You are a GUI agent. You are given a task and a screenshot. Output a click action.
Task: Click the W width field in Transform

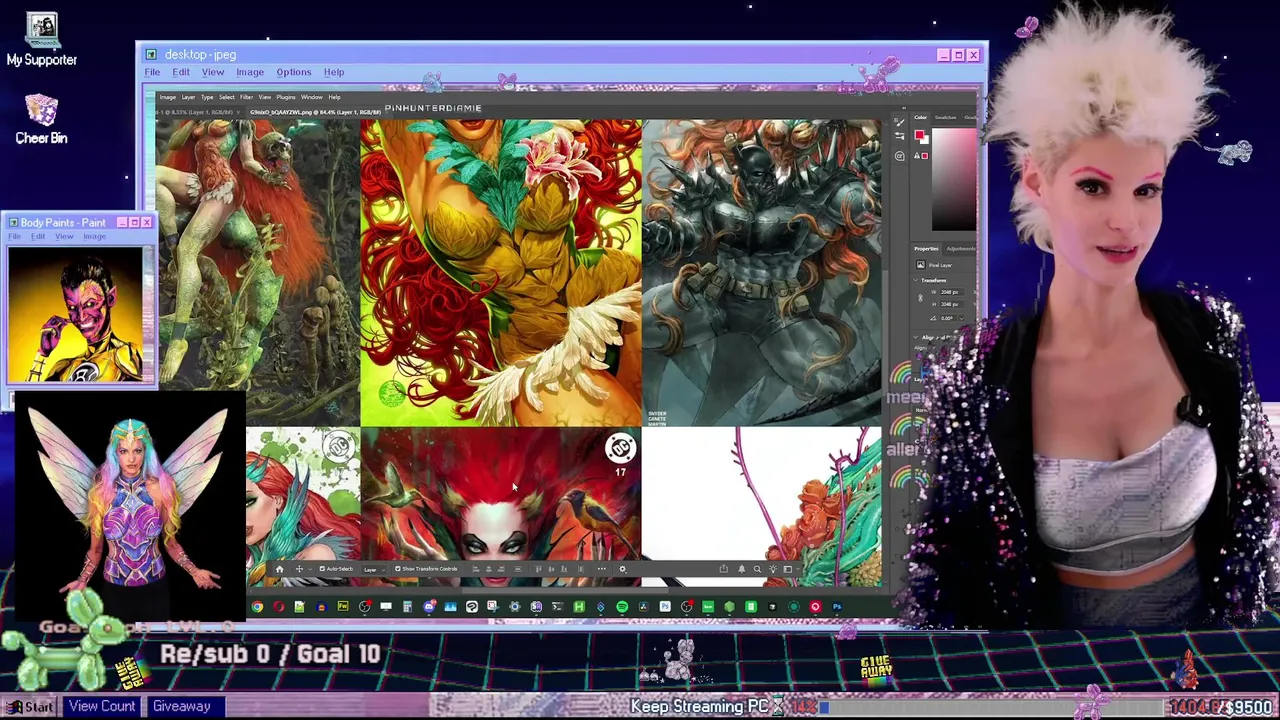pyautogui.click(x=951, y=292)
